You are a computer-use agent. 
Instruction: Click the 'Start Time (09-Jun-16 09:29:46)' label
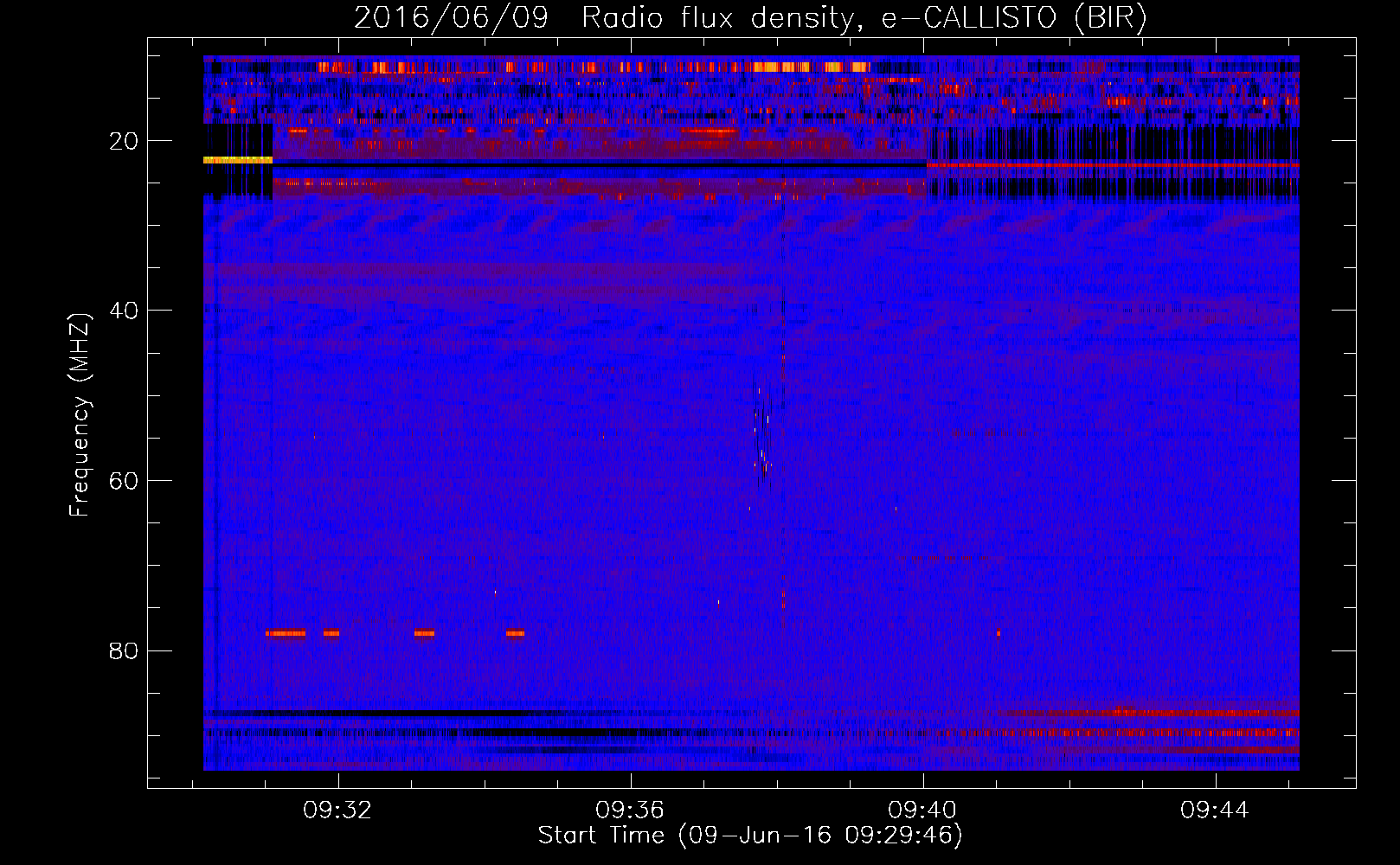pos(750,836)
